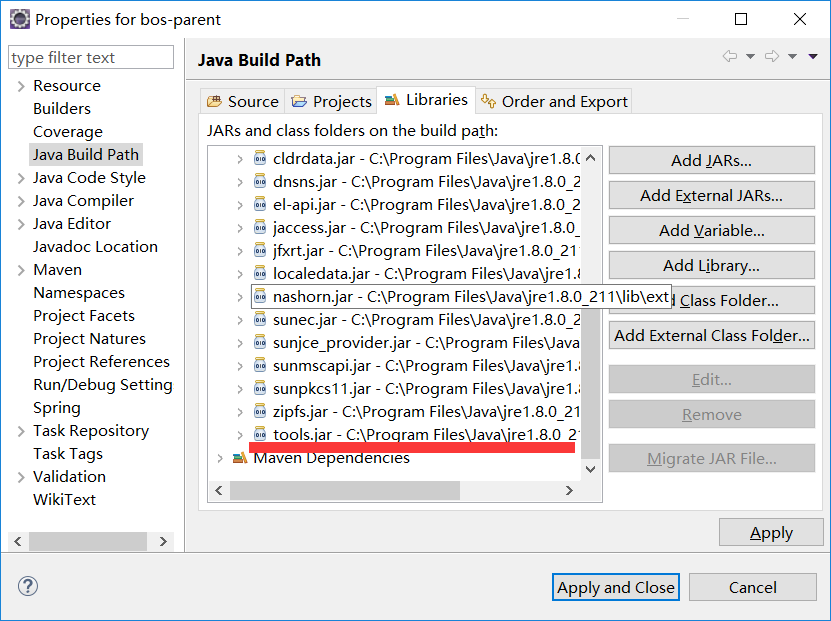Select Project Facets in the sidebar

click(84, 315)
